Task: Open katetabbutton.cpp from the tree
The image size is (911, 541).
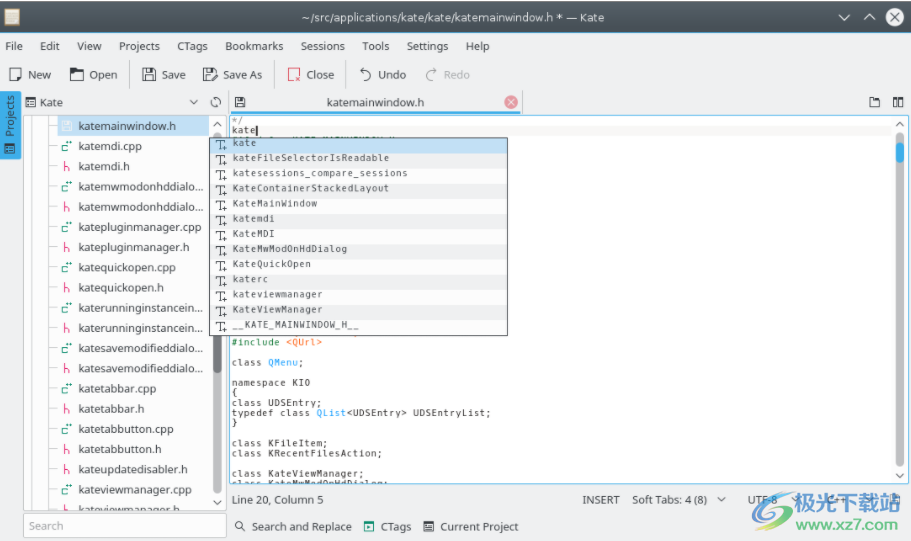Action: tap(125, 429)
